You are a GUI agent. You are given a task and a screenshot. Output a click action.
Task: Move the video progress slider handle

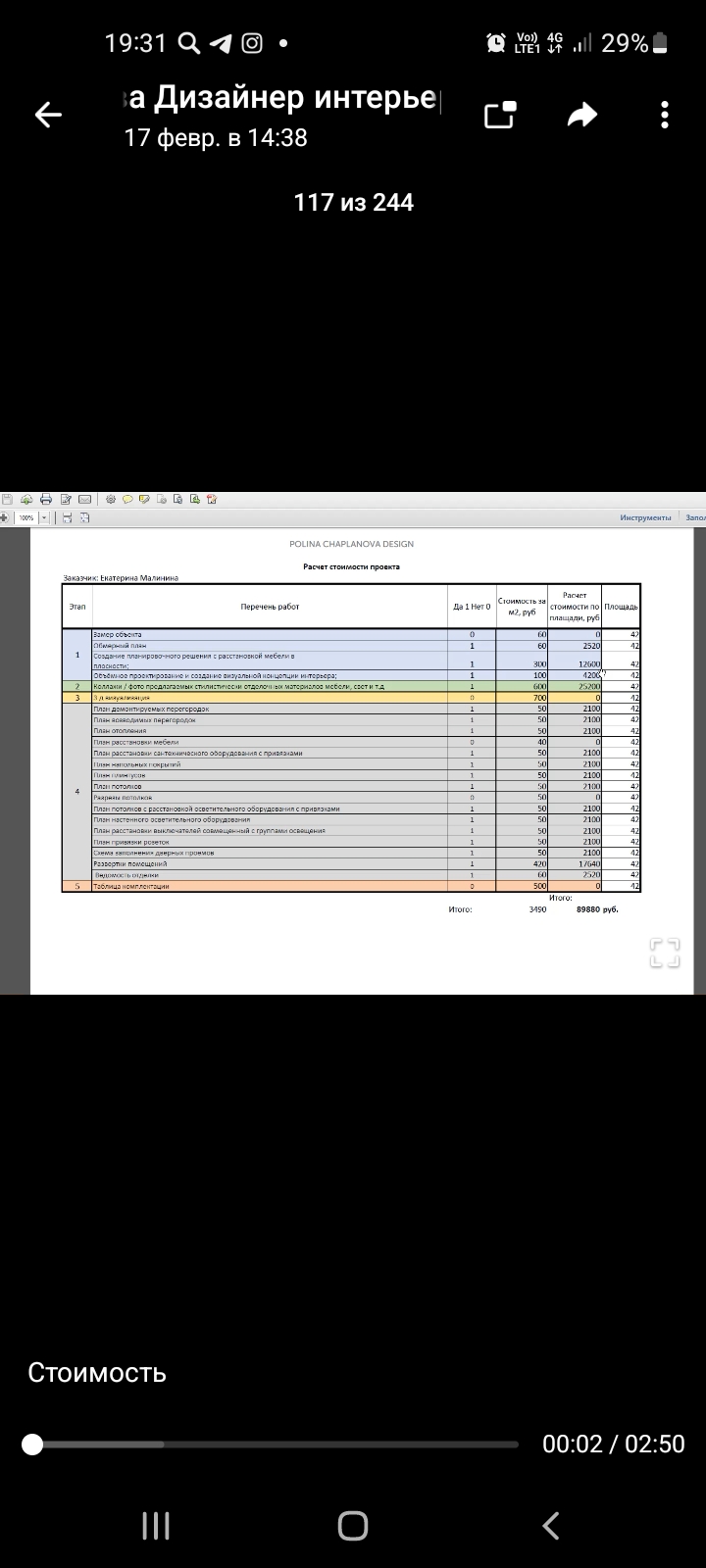click(32, 1444)
